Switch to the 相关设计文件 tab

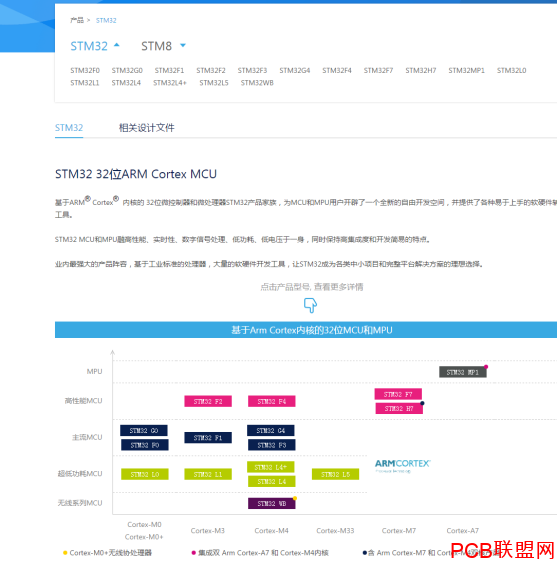tap(146, 128)
